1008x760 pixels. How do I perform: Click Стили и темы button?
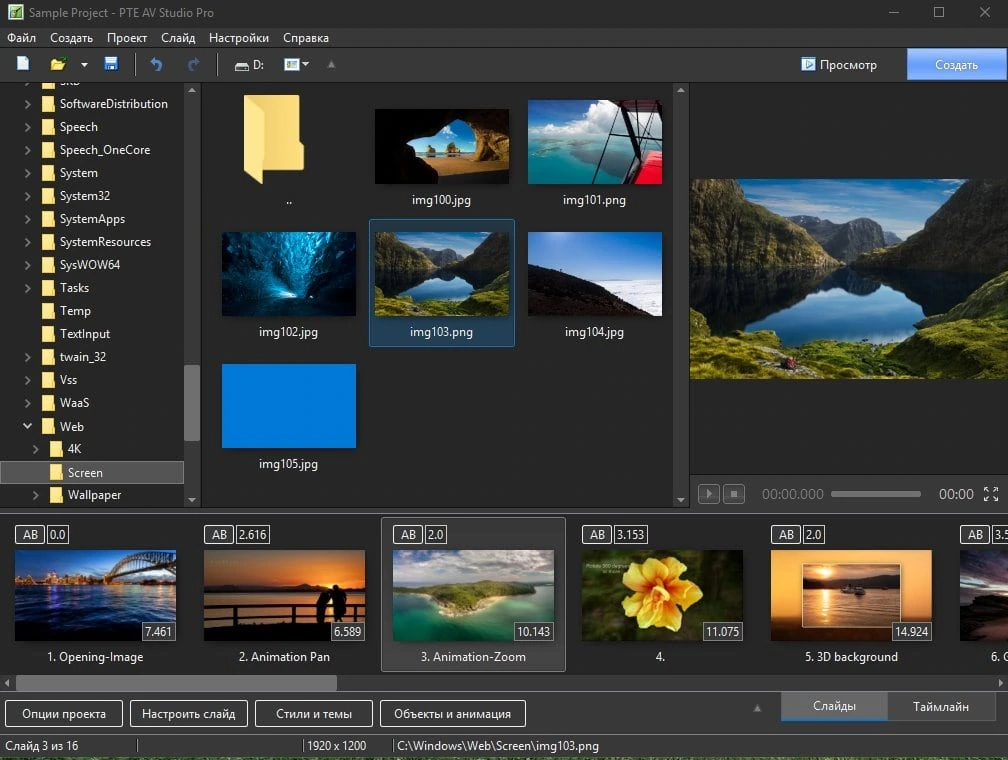(x=314, y=714)
